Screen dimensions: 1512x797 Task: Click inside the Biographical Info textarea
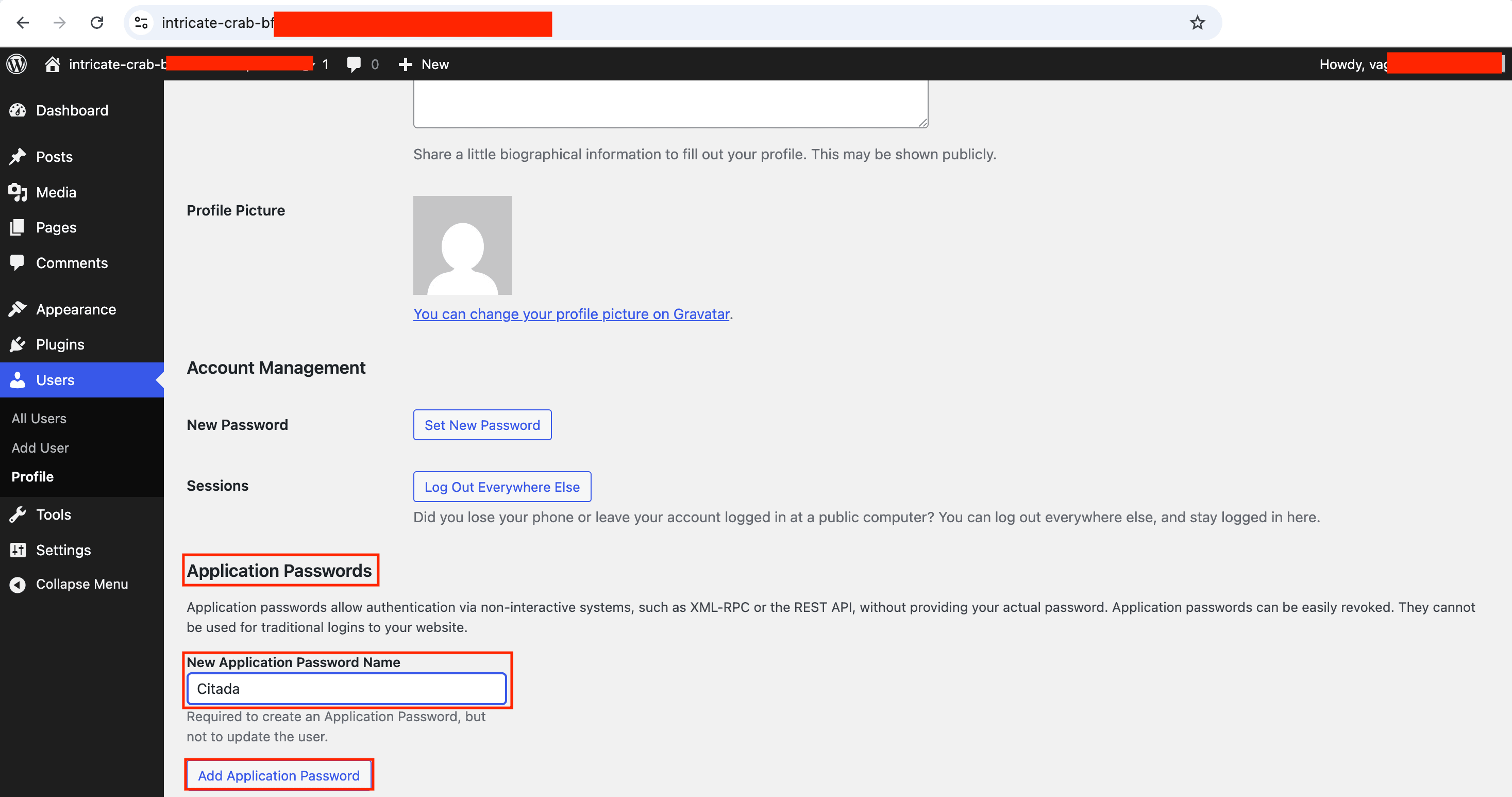670,104
